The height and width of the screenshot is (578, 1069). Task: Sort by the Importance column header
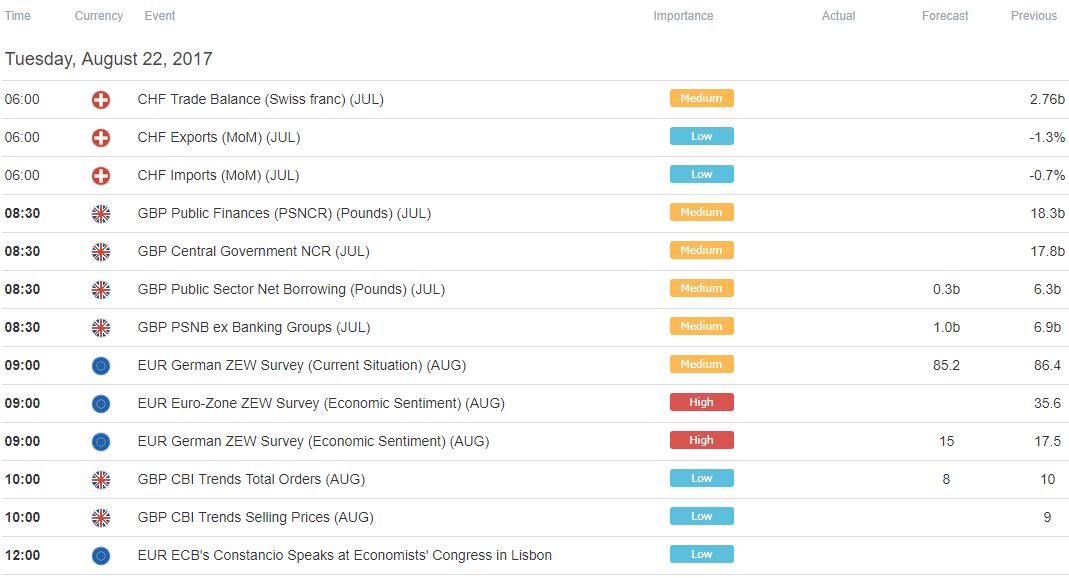tap(683, 16)
